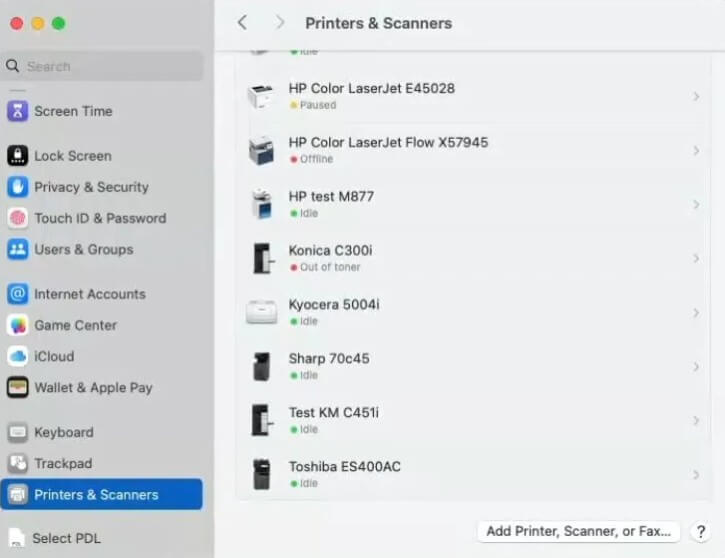Viewport: 725px width, 558px height.
Task: Select the Sharp 70c45 printer icon
Action: [x=261, y=366]
